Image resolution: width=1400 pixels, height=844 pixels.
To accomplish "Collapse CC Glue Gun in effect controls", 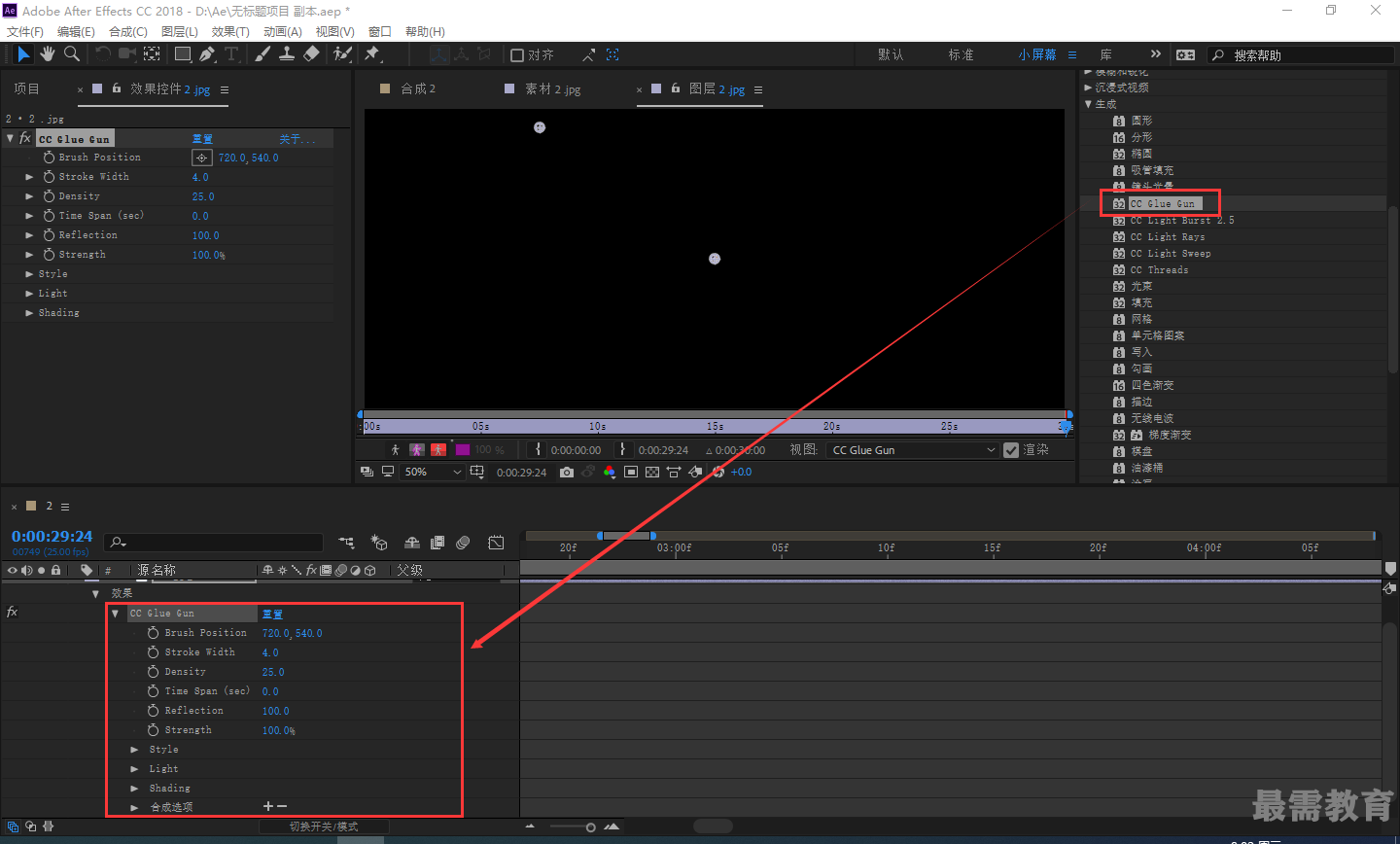I will point(10,138).
